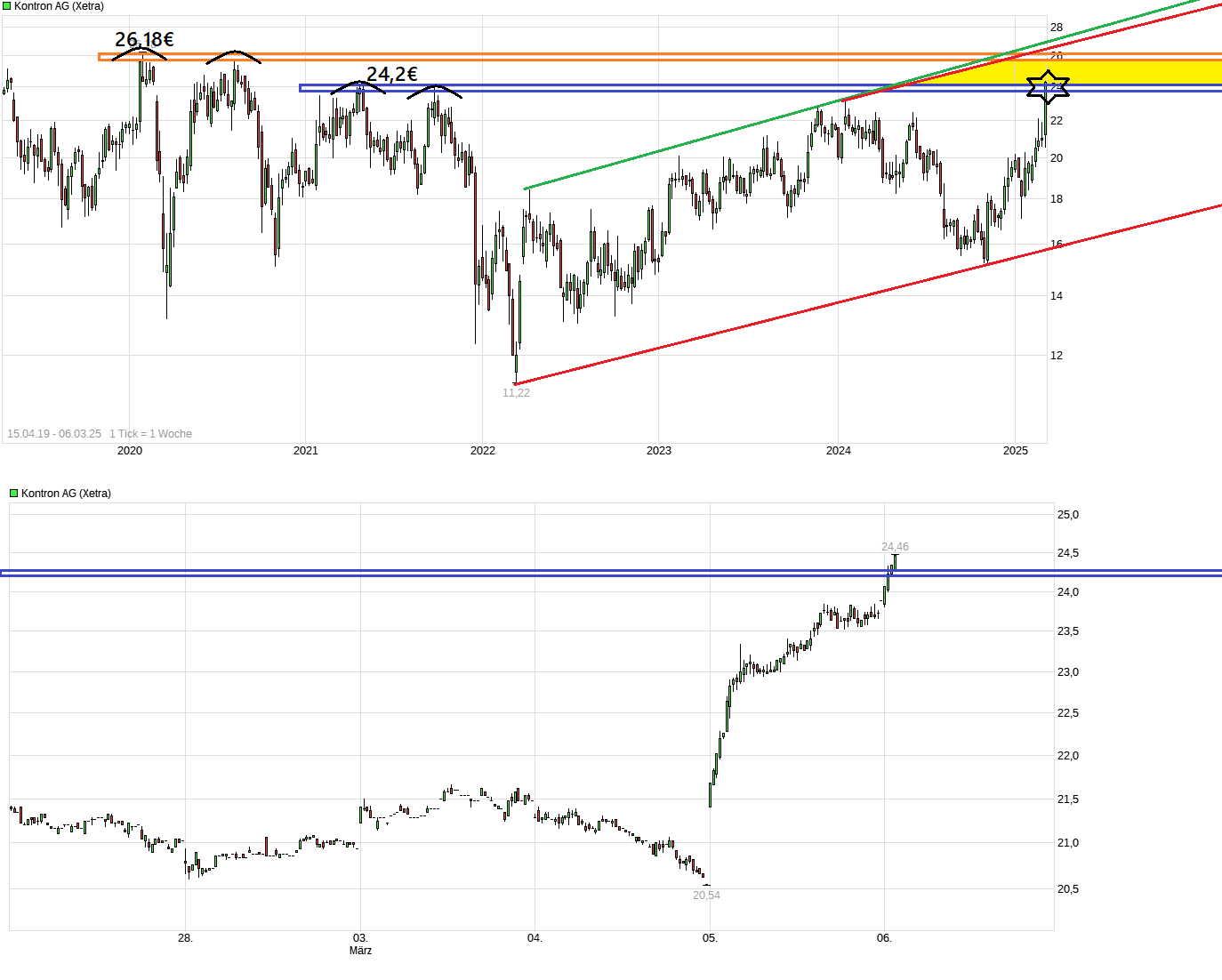
Task: Click the 2023 label on the time axis
Action: (x=658, y=451)
